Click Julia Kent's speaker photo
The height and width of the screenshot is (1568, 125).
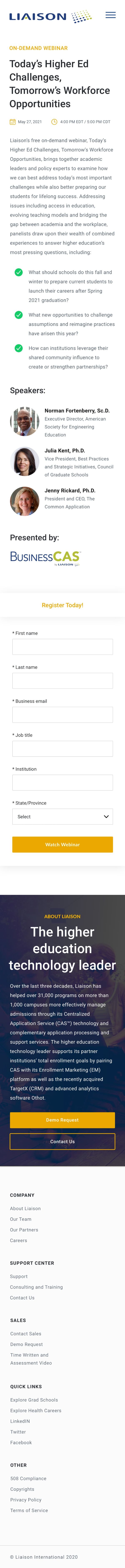[x=24, y=461]
